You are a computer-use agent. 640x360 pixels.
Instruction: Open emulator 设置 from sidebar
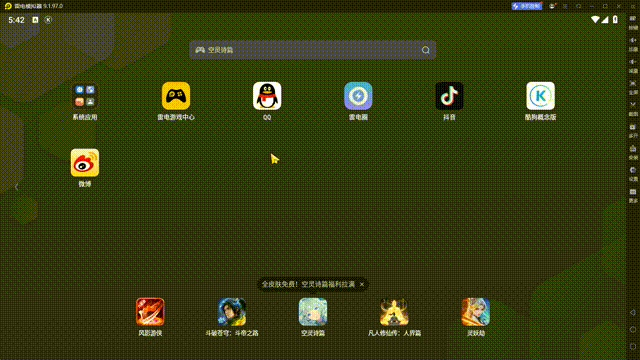[x=633, y=173]
